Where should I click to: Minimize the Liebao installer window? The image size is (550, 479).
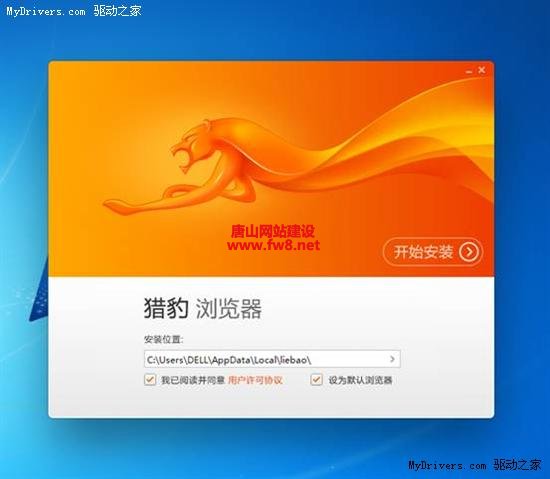469,71
